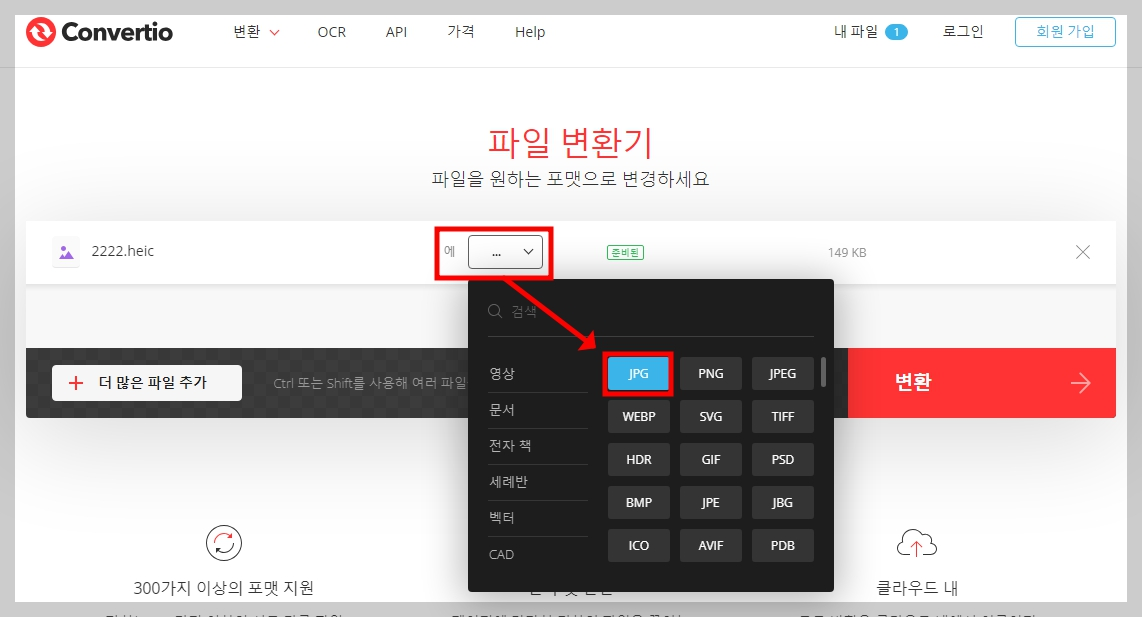Click the magnifier icon in the format search
The image size is (1142, 617).
[495, 311]
